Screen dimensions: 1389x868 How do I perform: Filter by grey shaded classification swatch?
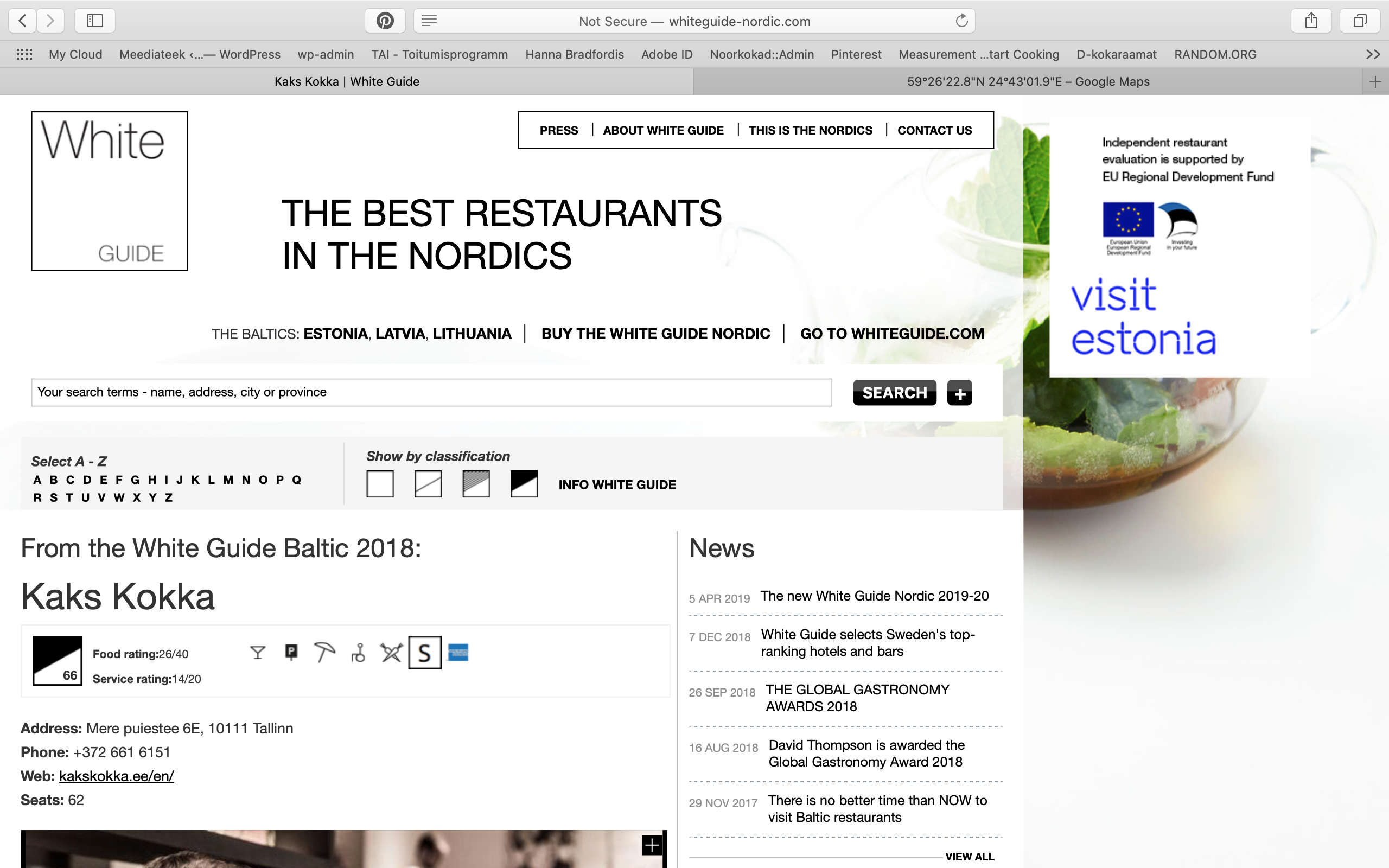476,484
